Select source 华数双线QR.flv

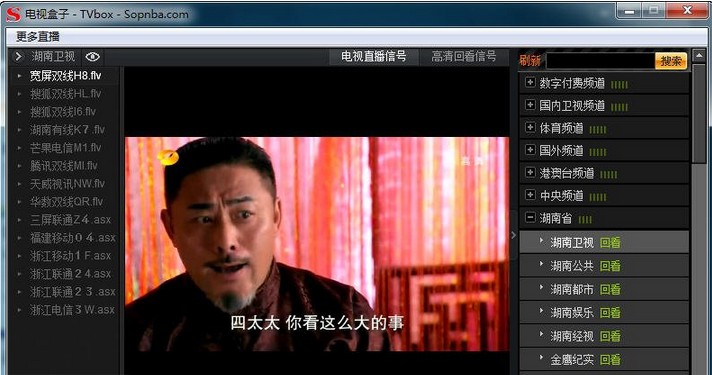(65, 202)
